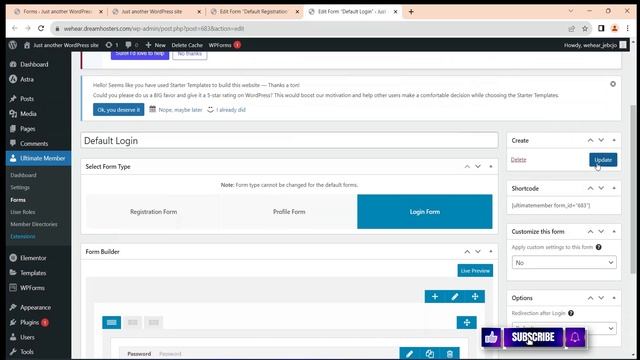Delete the Password field

449,354
